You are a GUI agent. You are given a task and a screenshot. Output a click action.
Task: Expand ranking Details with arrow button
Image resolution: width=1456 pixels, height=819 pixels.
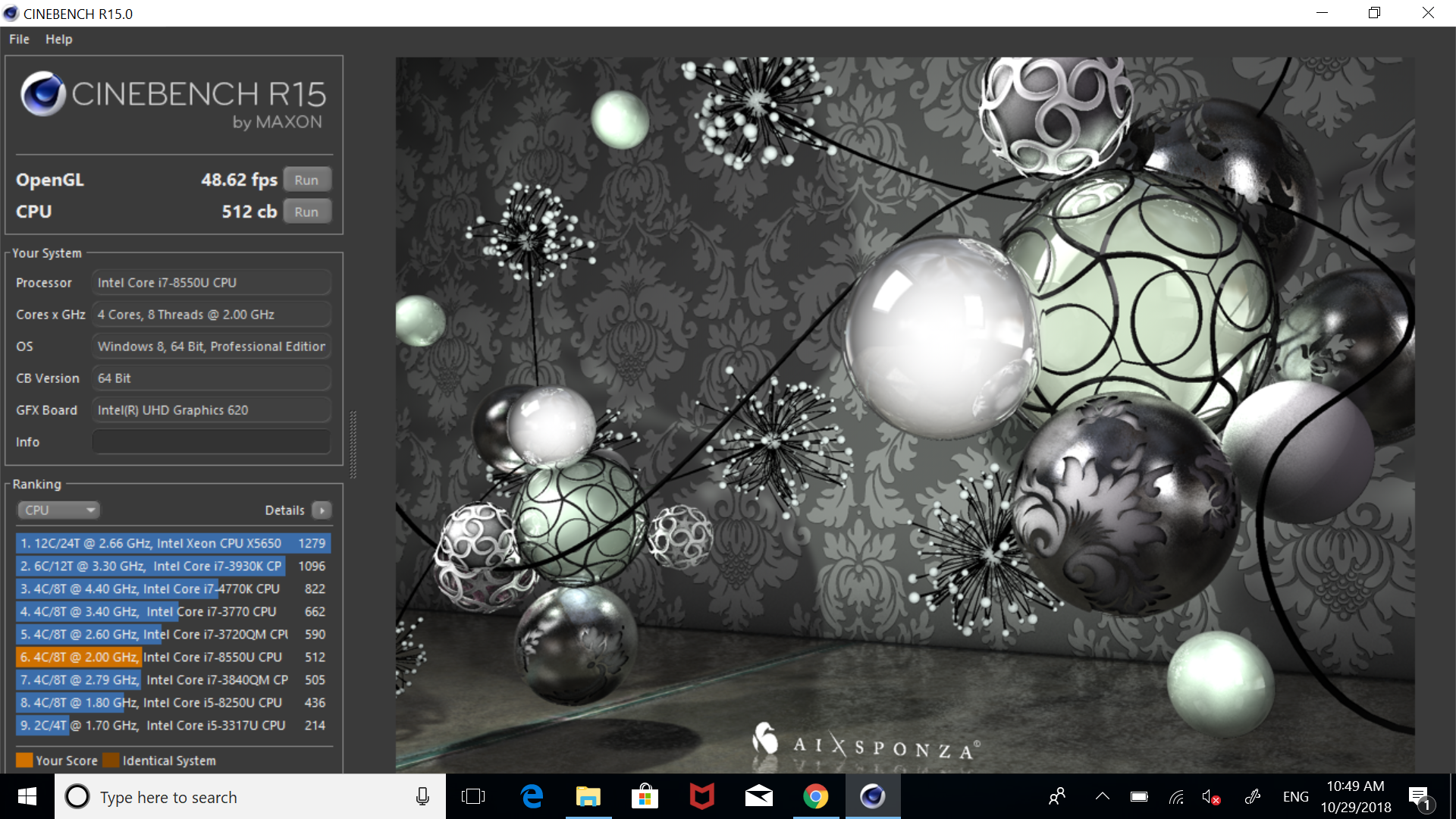click(322, 510)
